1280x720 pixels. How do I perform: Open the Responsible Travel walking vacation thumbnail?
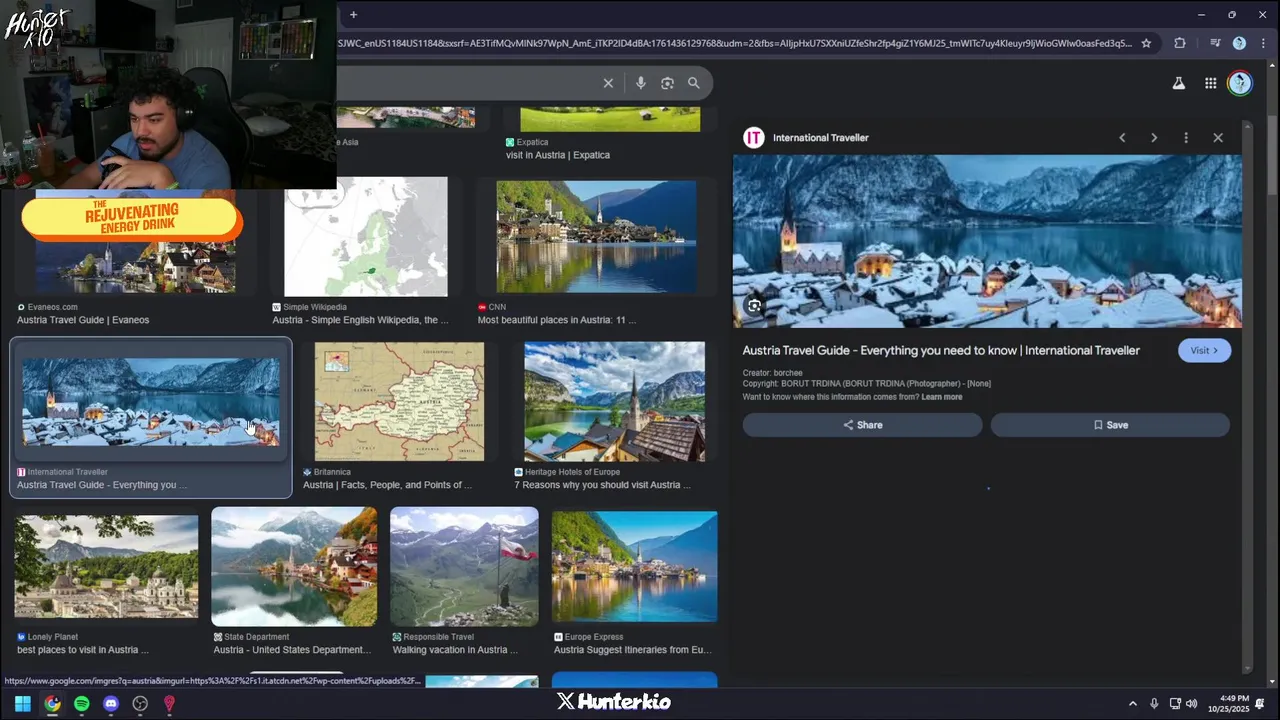click(x=464, y=567)
